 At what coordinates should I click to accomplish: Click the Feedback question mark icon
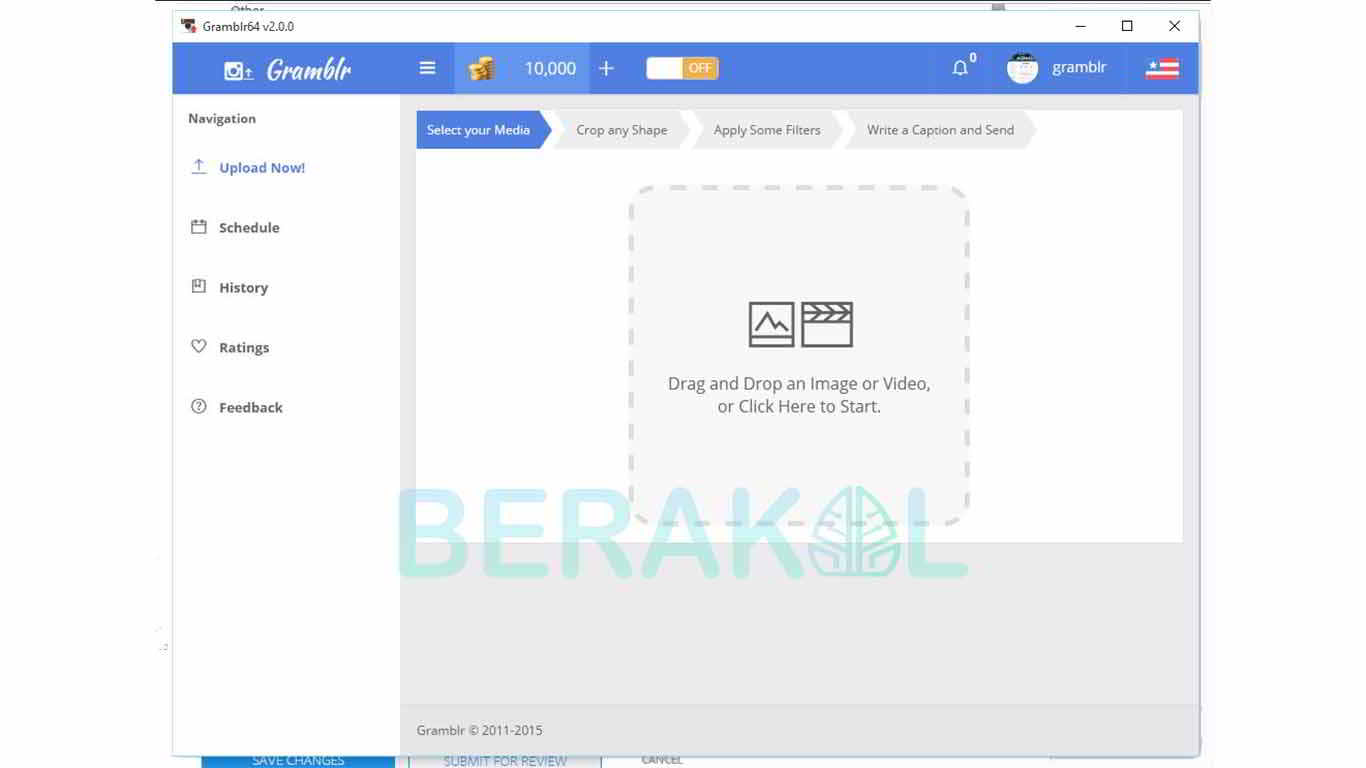pyautogui.click(x=199, y=407)
